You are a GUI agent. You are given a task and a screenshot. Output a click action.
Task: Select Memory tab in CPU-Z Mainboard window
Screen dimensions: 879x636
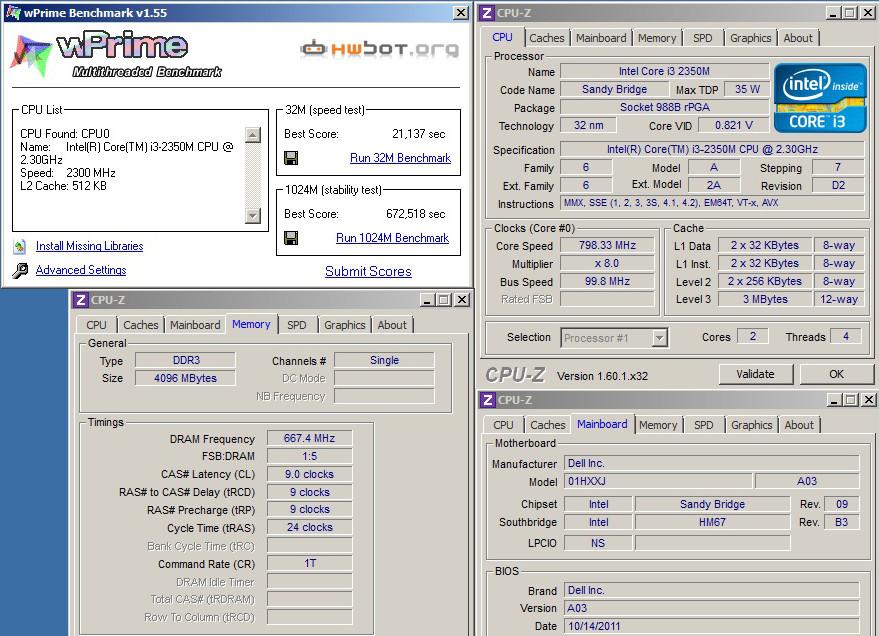click(658, 425)
